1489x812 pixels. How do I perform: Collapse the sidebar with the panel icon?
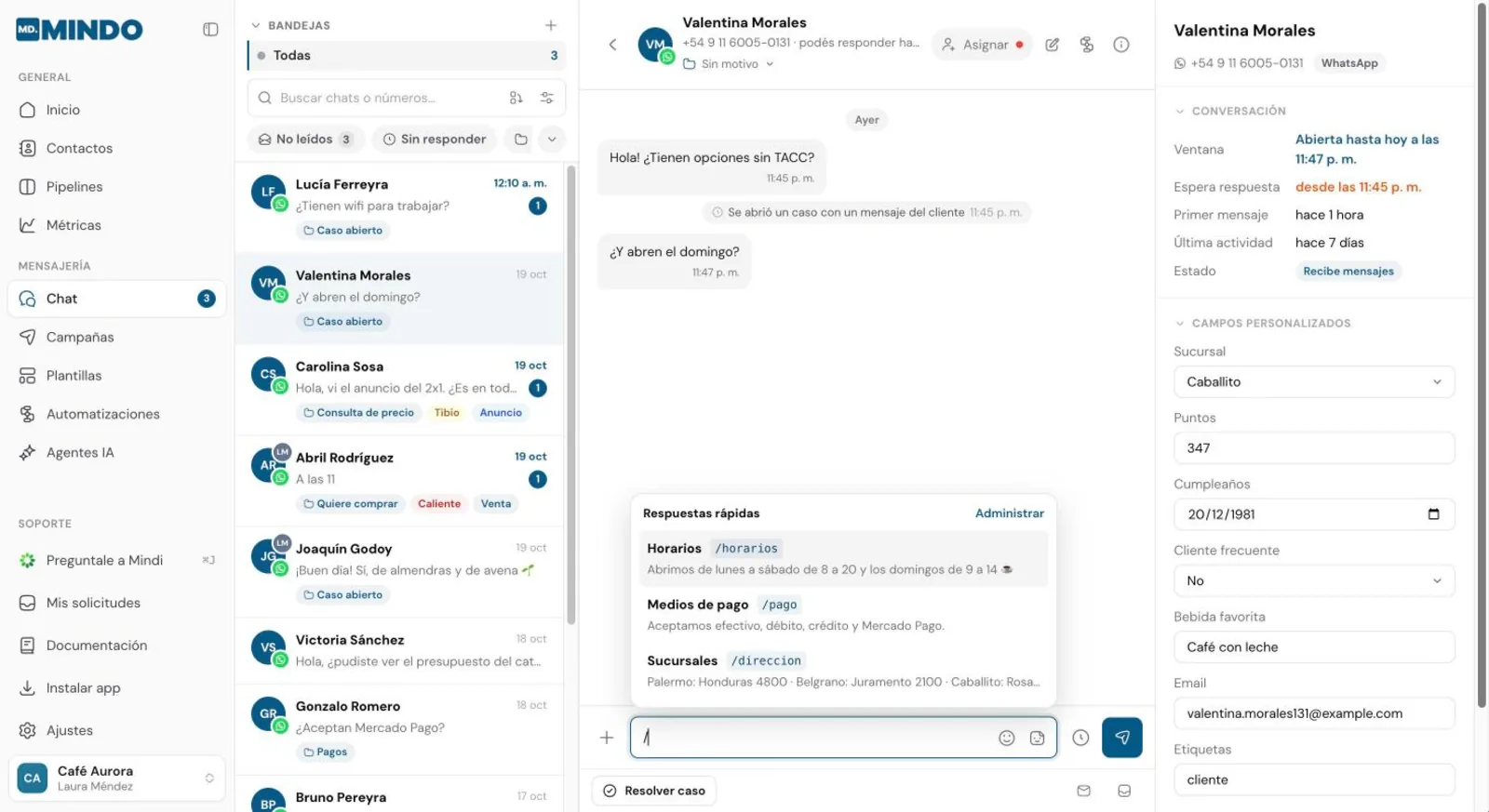pyautogui.click(x=210, y=30)
